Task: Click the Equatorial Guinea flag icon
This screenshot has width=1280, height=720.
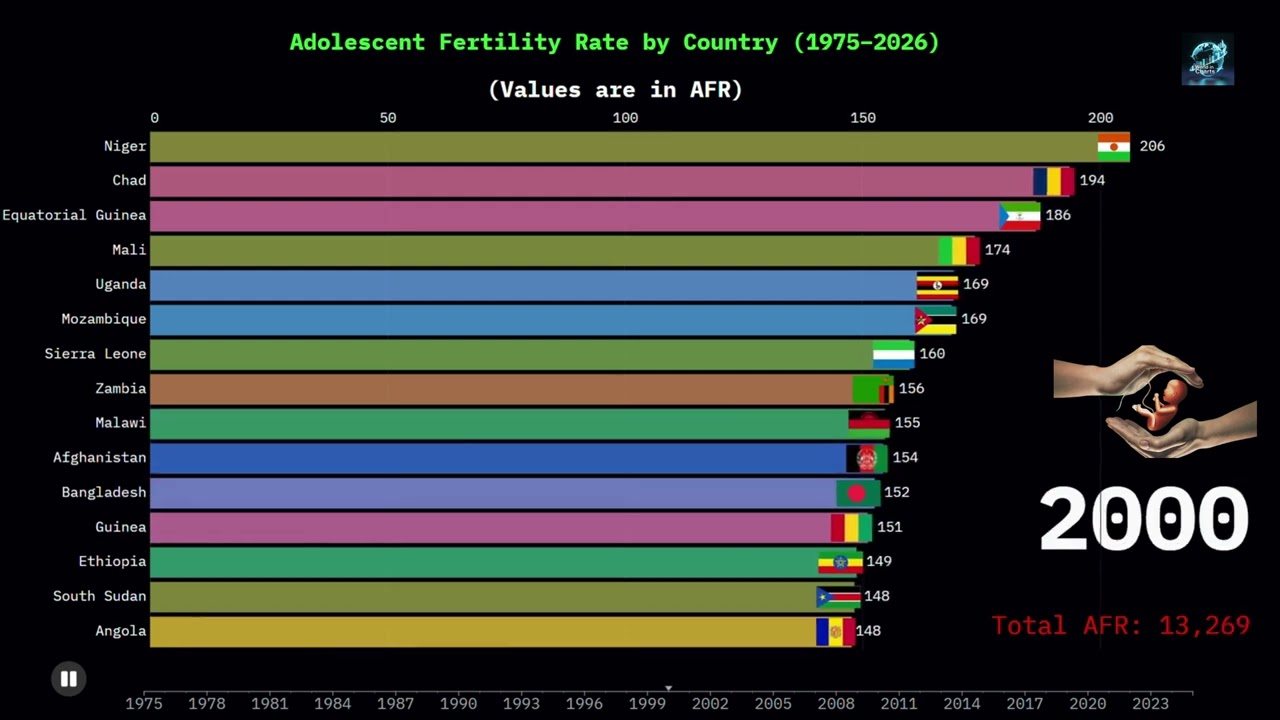Action: tap(1020, 216)
